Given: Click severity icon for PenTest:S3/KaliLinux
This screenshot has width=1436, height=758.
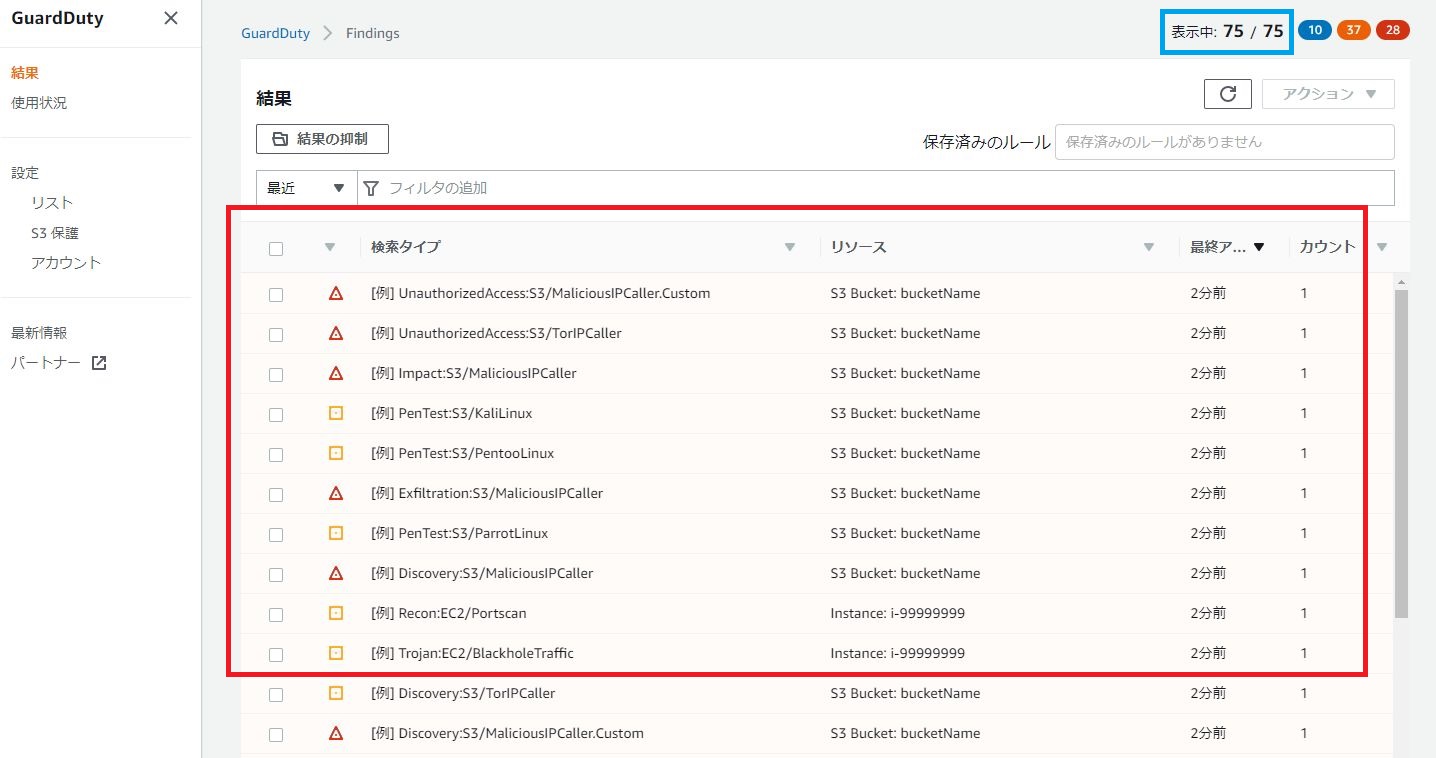Looking at the screenshot, I should [336, 413].
